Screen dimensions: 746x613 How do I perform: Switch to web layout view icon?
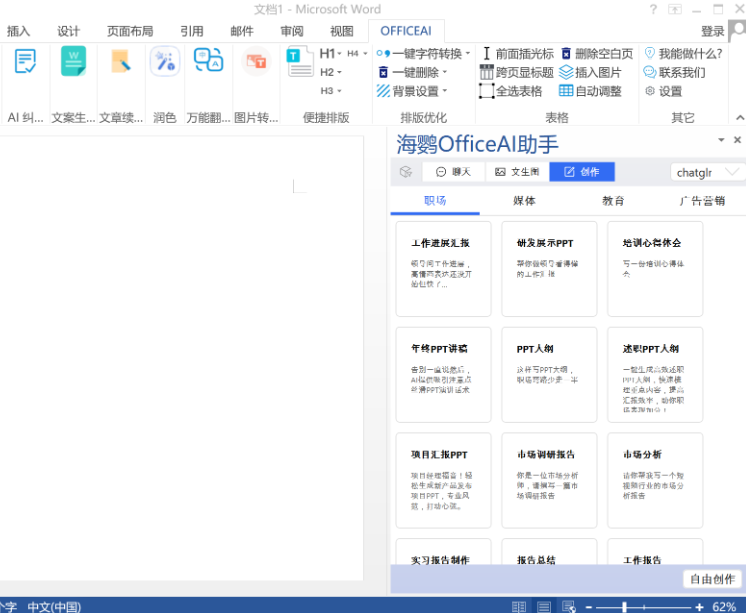coord(569,607)
